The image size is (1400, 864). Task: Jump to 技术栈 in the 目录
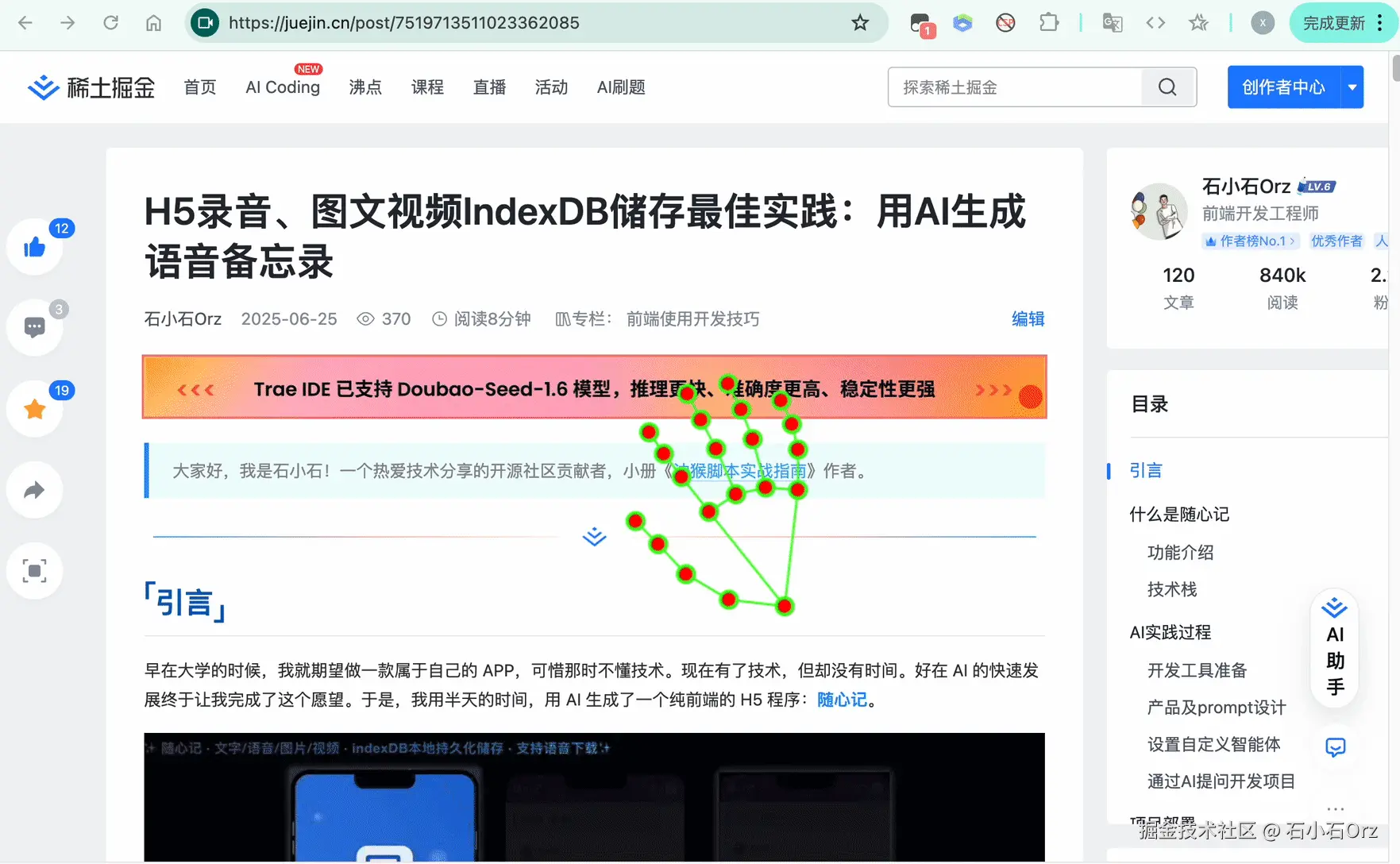(x=1172, y=589)
